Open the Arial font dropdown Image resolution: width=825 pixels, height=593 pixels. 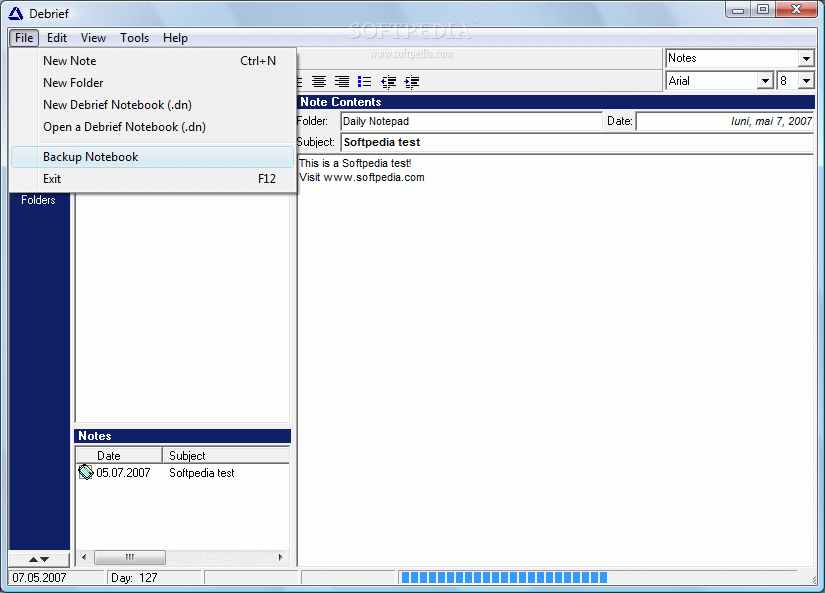[766, 81]
